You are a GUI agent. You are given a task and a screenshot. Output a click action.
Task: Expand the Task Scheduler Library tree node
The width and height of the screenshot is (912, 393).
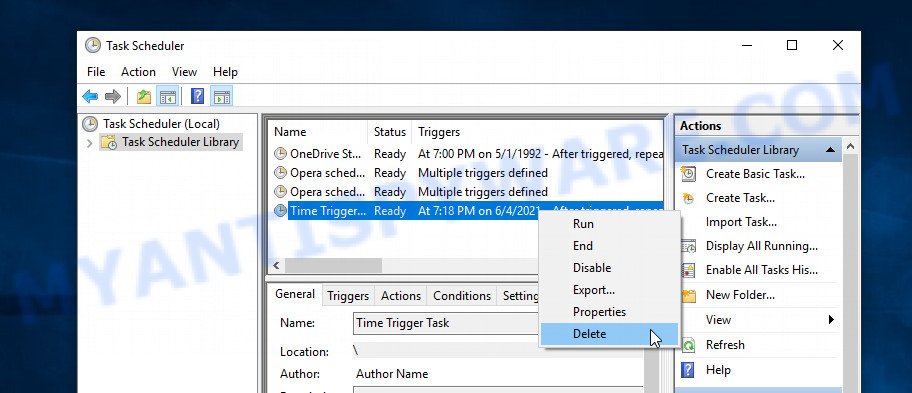click(89, 142)
